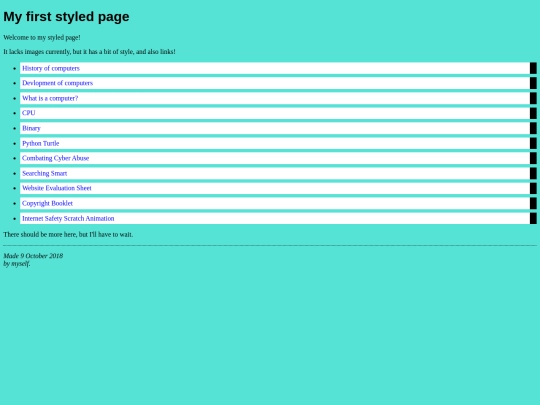The image size is (540, 405).
Task: Click the My first styled page heading
Action: point(66,17)
